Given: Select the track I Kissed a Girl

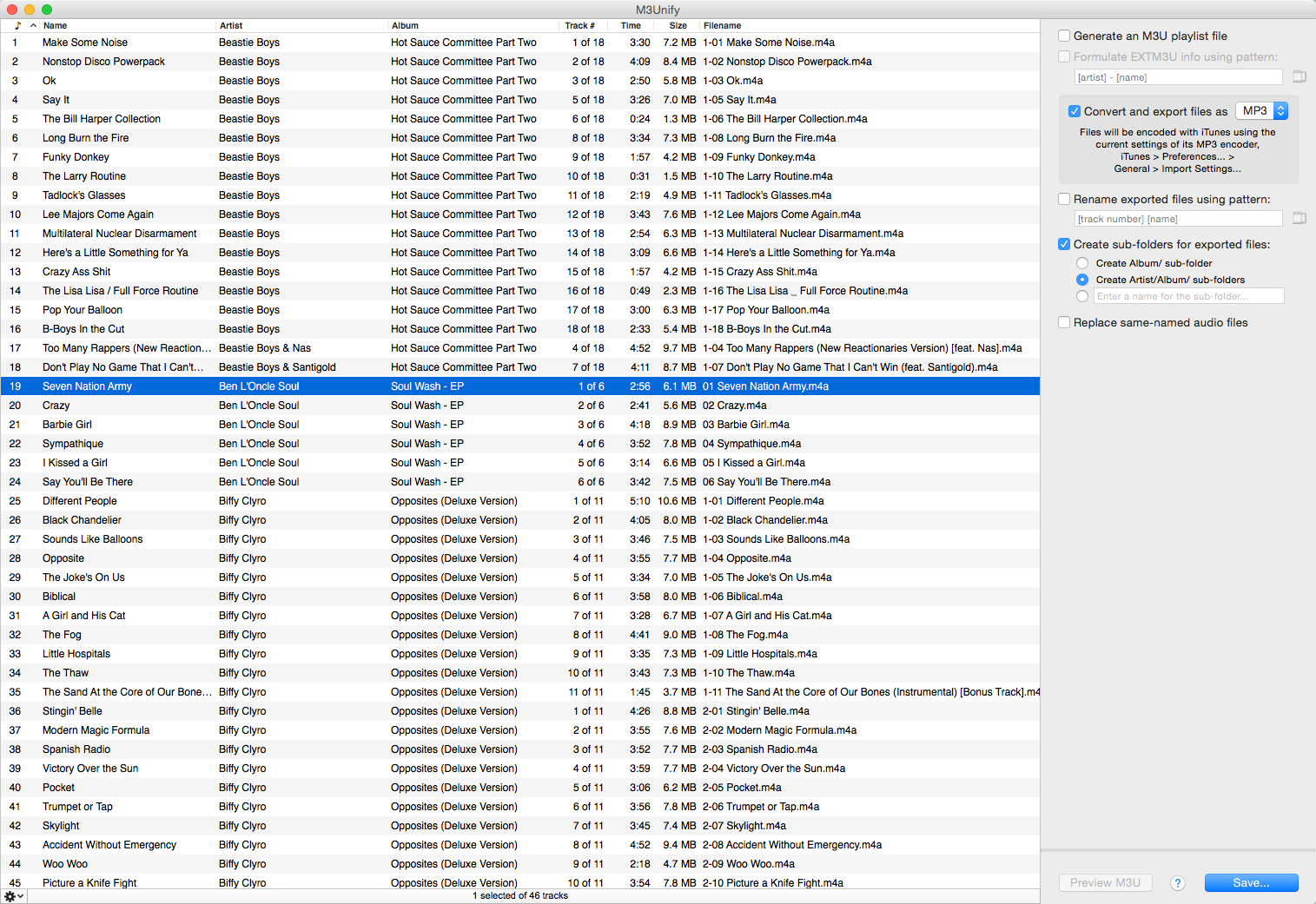Looking at the screenshot, I should click(519, 463).
